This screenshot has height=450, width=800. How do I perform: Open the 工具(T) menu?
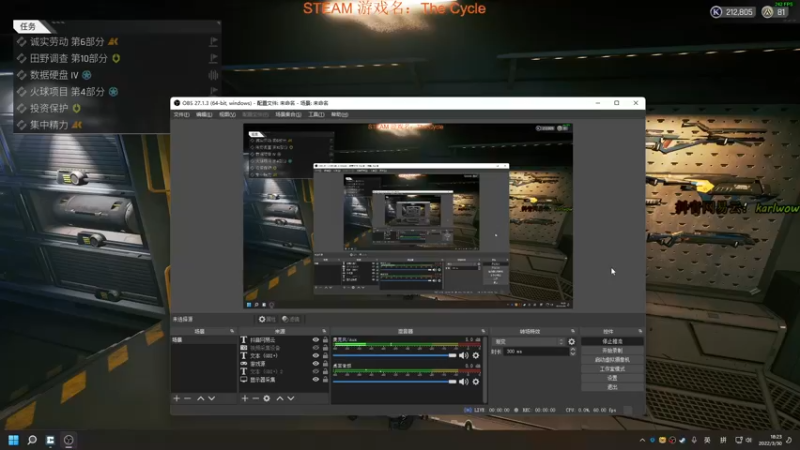pyautogui.click(x=316, y=115)
